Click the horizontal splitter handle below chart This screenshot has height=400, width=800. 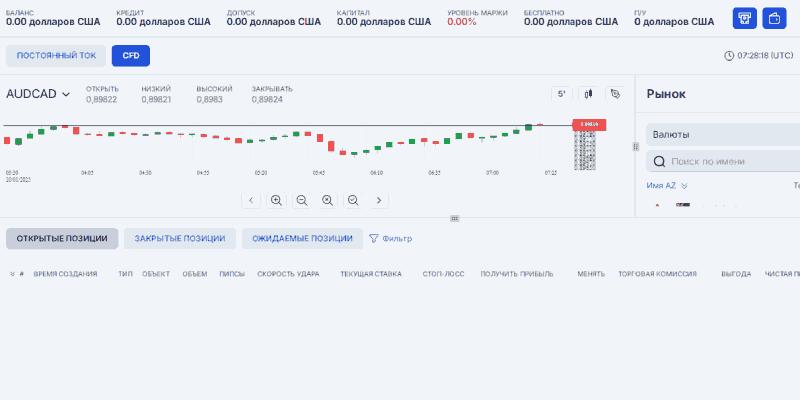coord(454,218)
